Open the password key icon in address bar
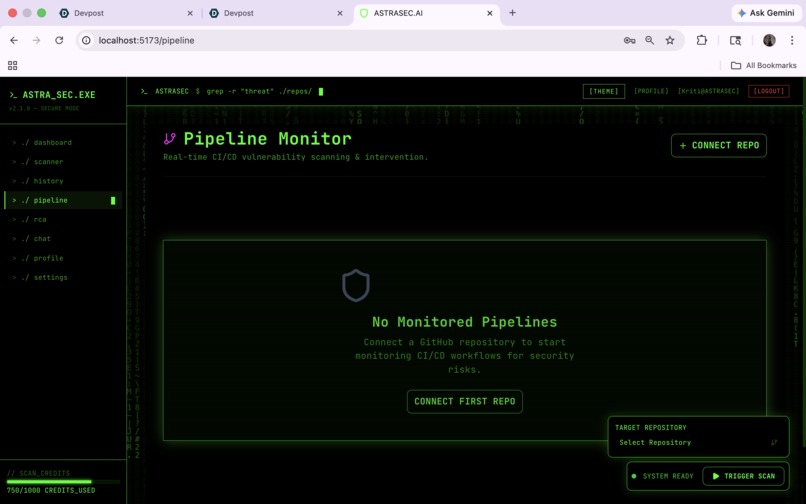This screenshot has width=806, height=504. click(629, 40)
